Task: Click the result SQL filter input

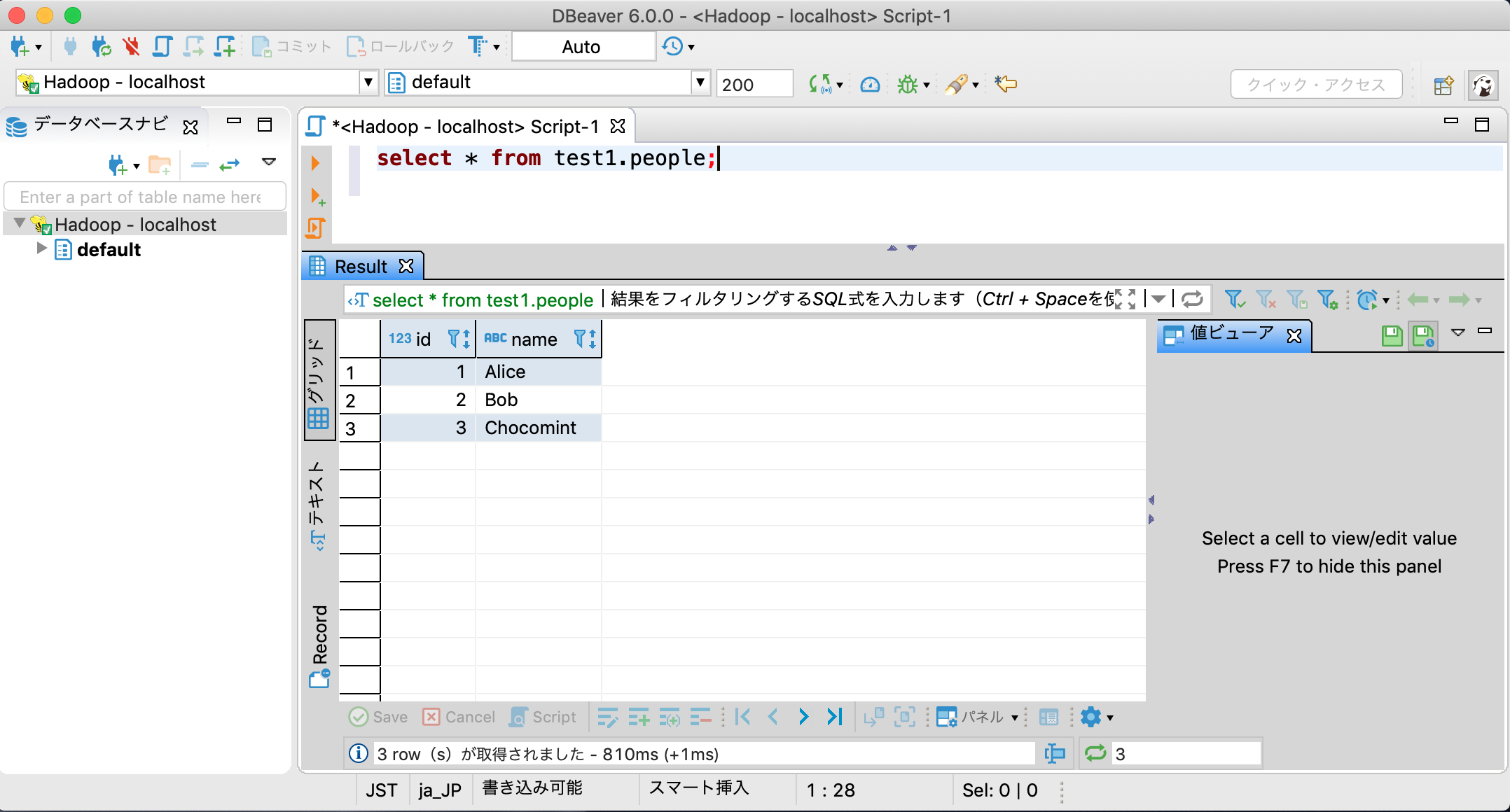Action: 861,300
